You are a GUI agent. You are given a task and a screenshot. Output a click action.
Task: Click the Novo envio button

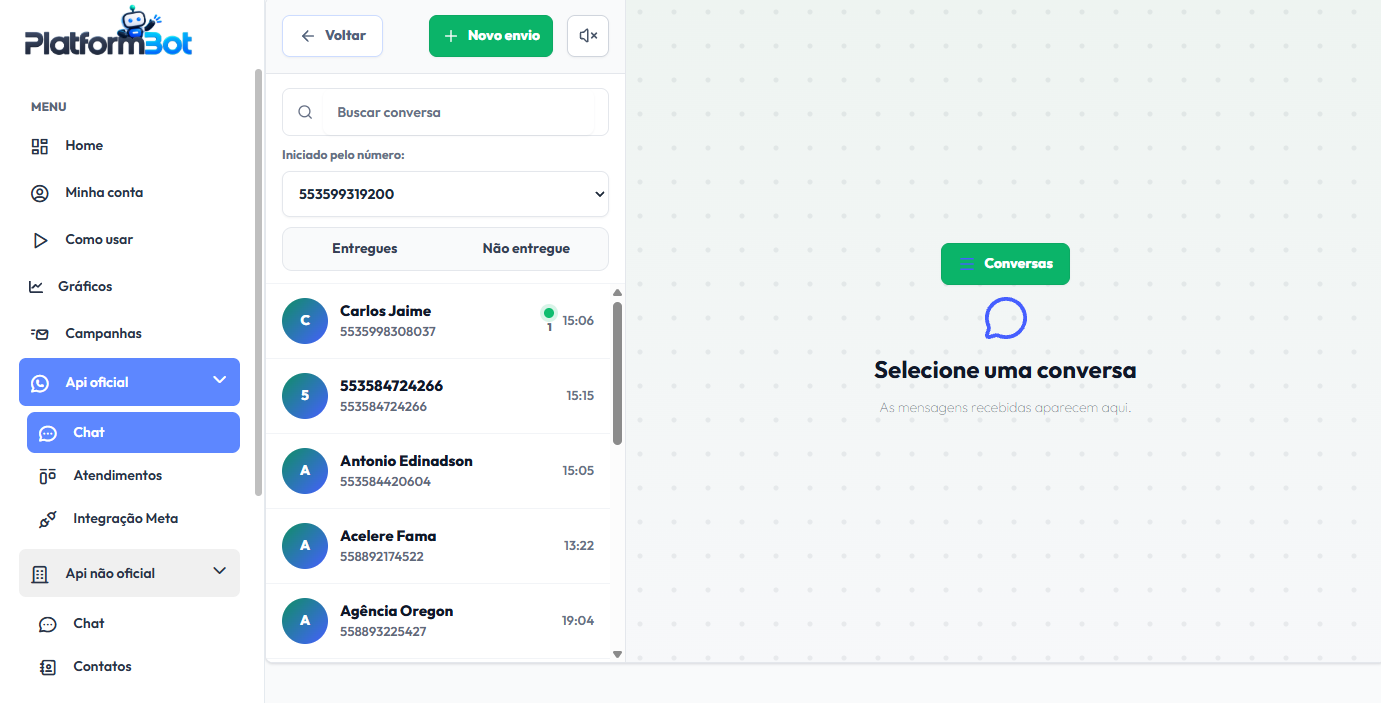pos(491,36)
